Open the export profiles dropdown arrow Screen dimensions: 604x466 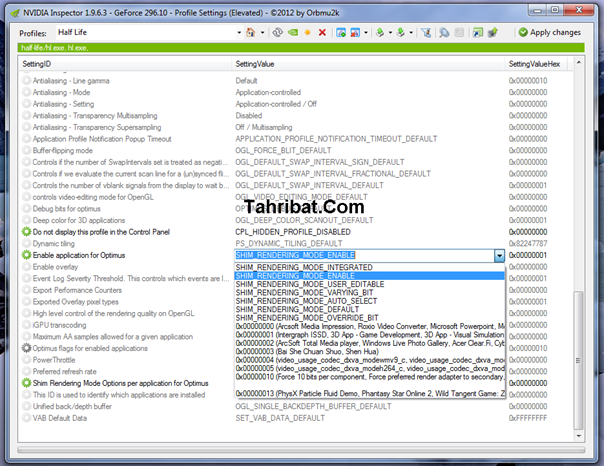tap(391, 33)
